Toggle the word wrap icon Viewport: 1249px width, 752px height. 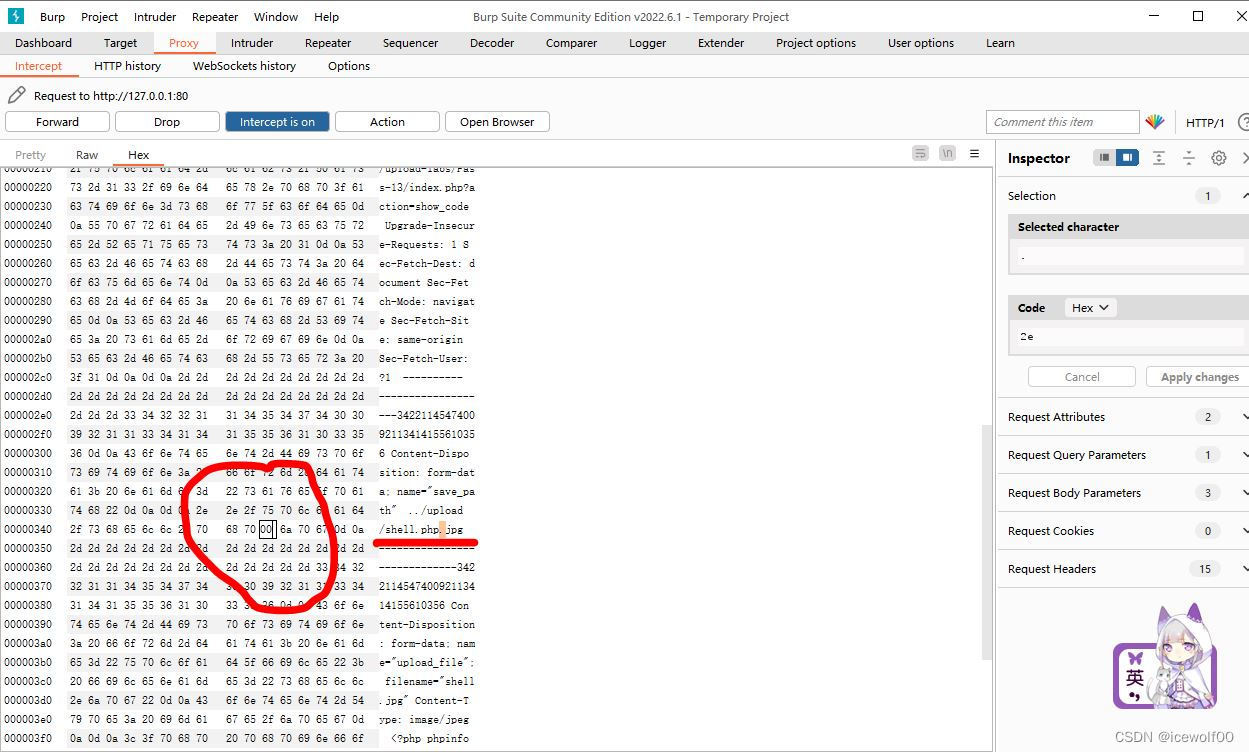920,154
